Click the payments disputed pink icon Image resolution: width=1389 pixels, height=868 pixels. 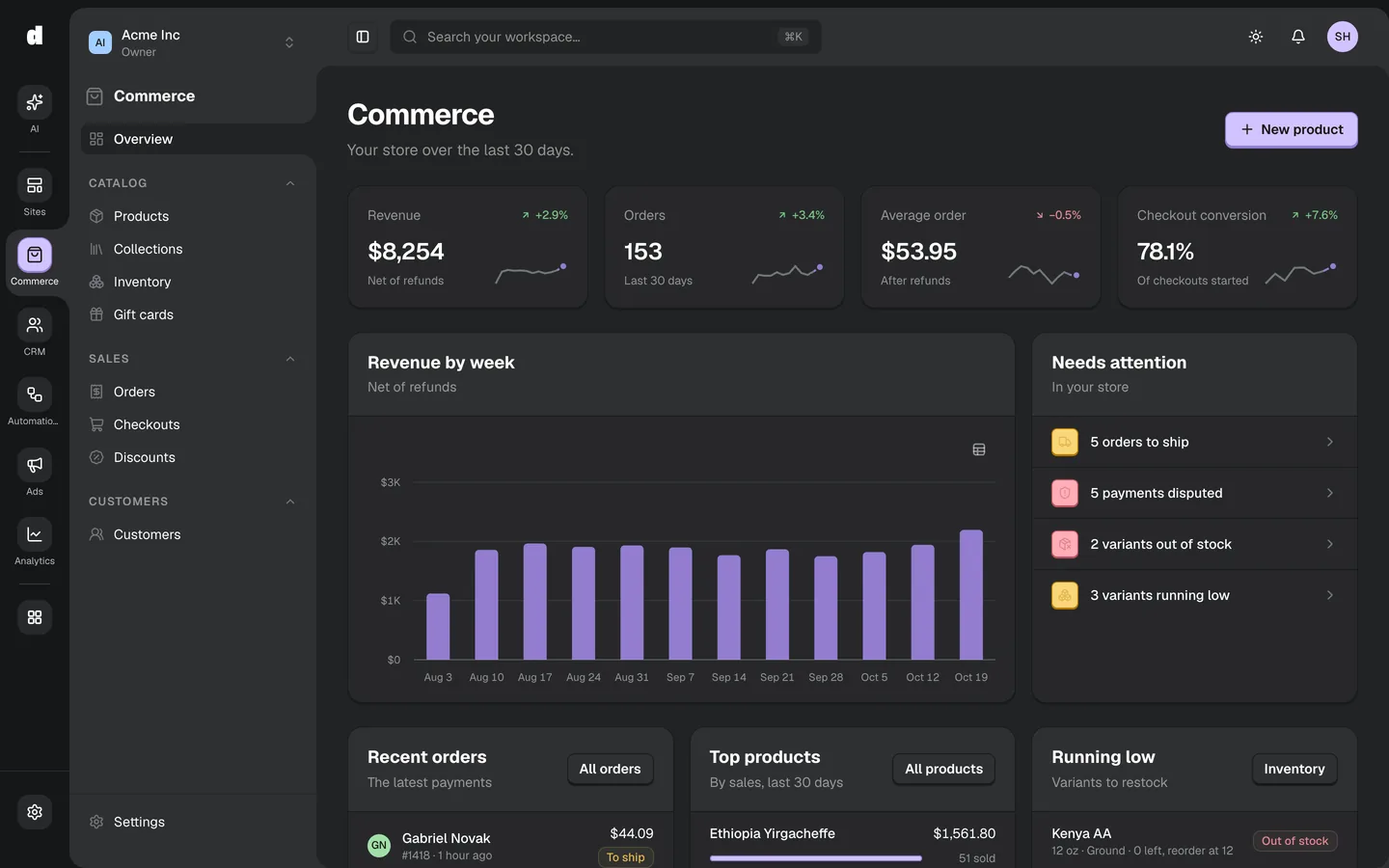click(x=1065, y=493)
